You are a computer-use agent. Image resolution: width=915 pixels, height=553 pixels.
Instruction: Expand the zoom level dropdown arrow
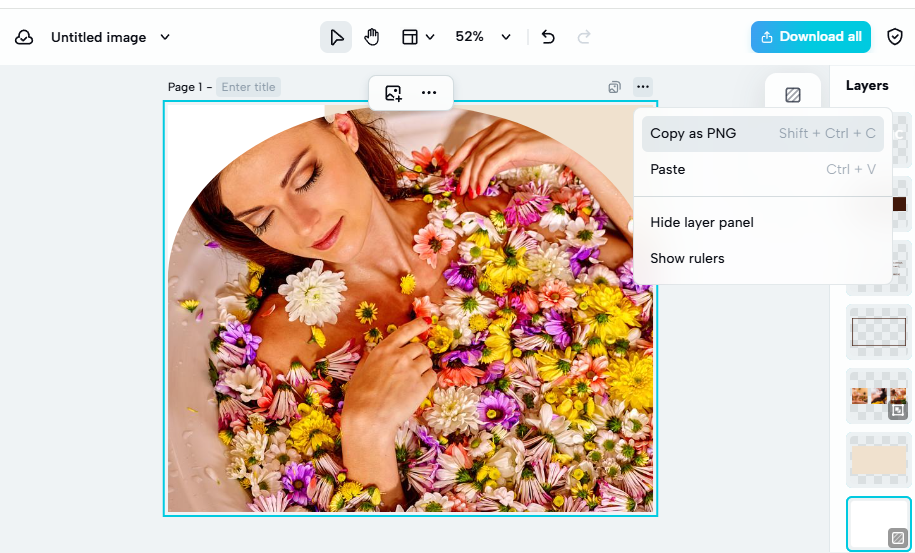tap(506, 37)
